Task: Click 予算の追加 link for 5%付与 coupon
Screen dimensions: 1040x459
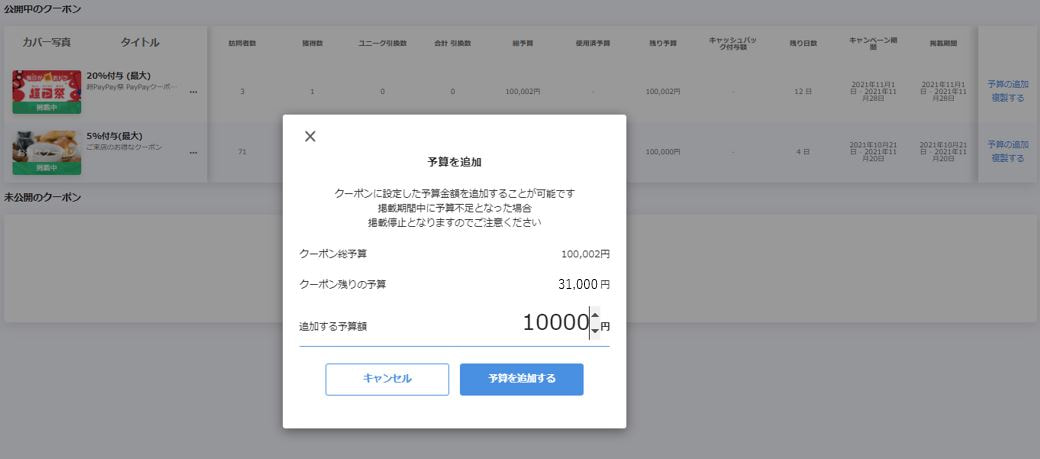Action: 1007,144
